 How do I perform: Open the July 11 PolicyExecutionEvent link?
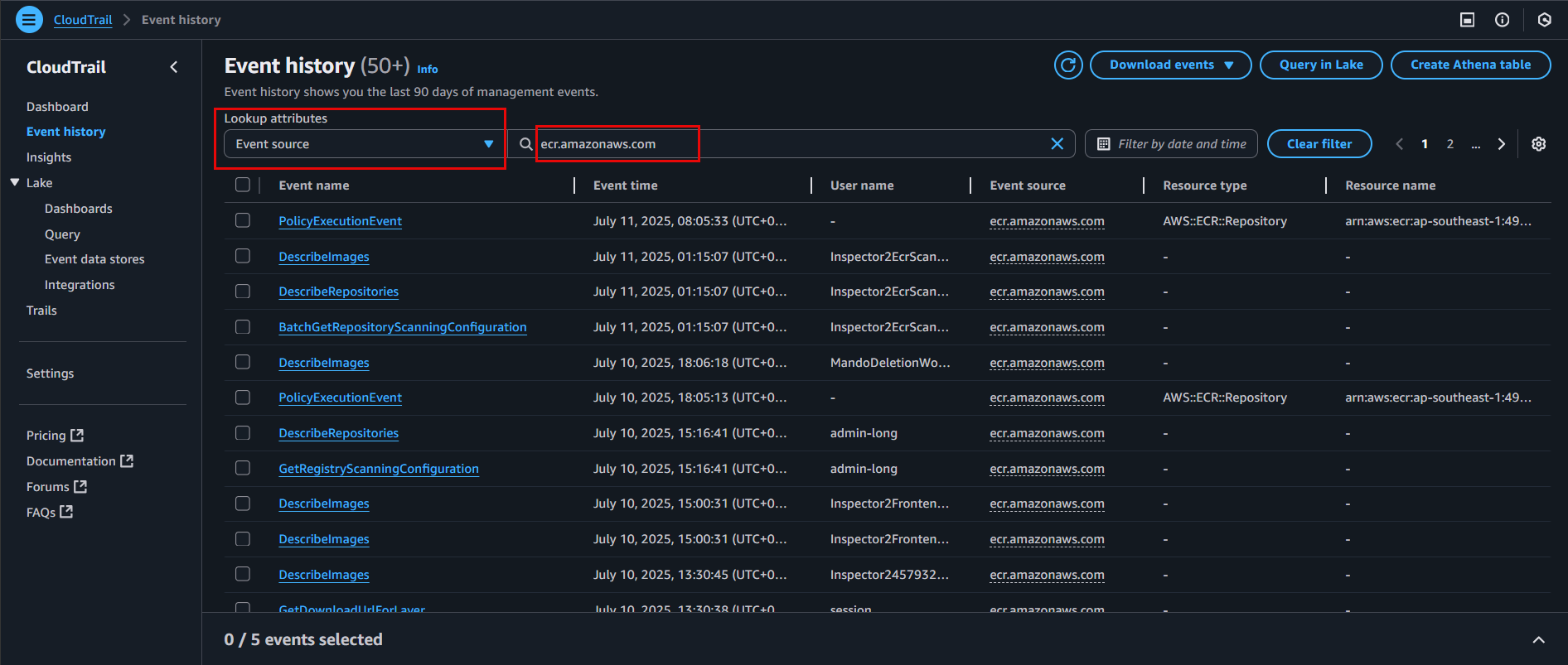tap(340, 221)
